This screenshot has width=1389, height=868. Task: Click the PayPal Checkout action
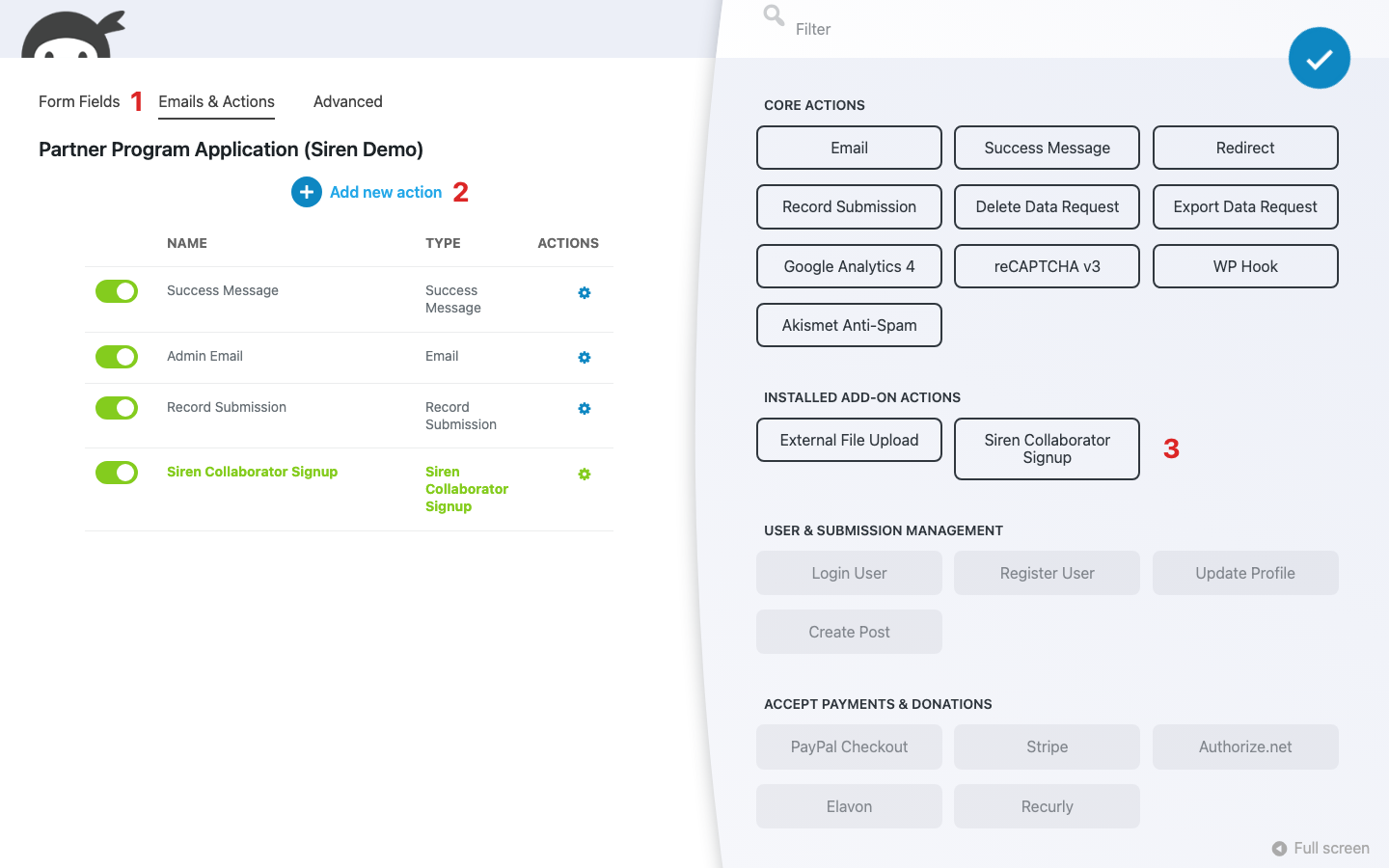click(849, 746)
